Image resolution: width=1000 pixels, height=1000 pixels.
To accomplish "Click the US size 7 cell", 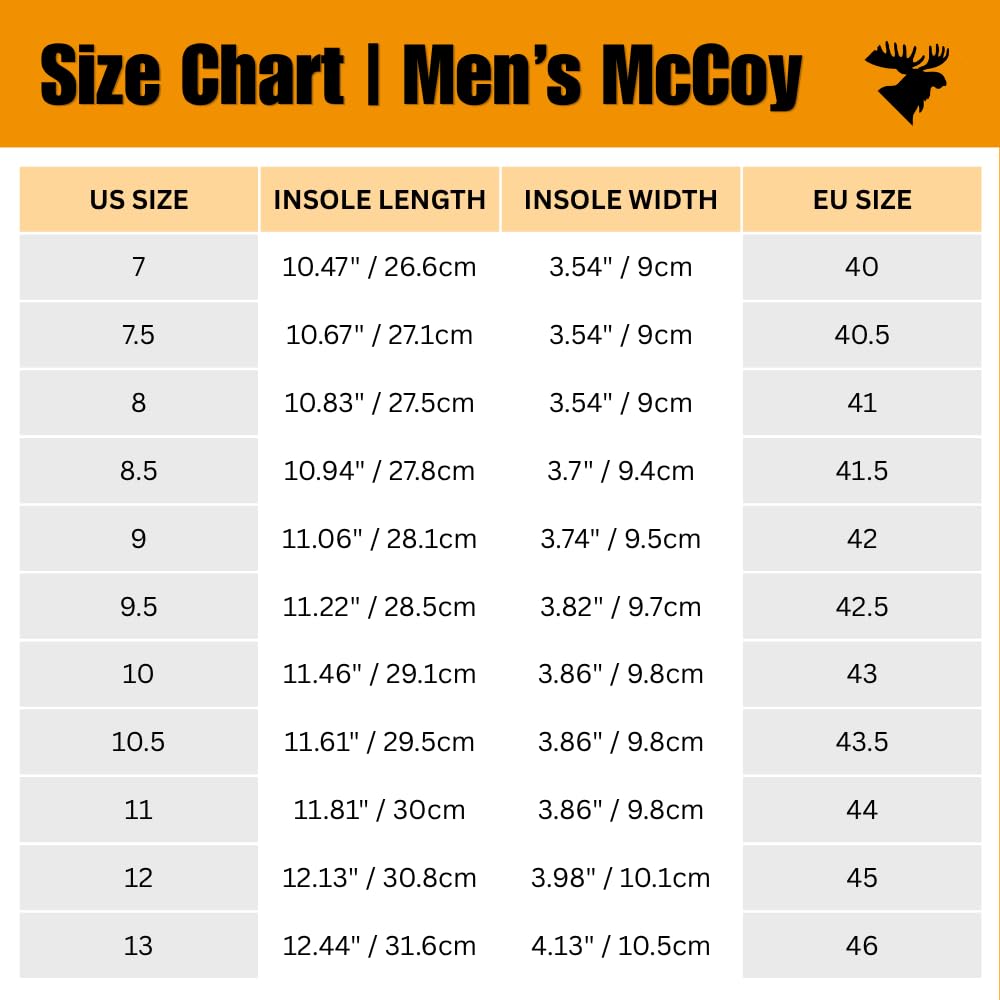I will pyautogui.click(x=138, y=267).
